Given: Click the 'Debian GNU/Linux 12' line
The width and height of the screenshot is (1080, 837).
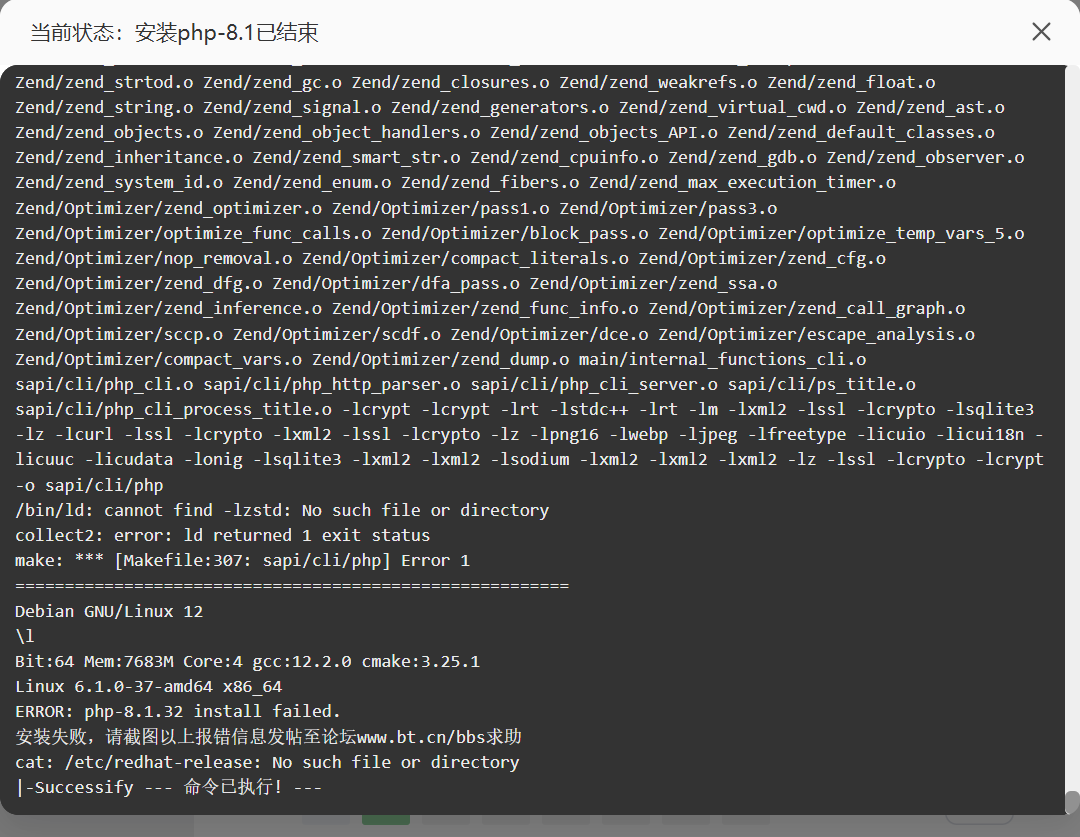Looking at the screenshot, I should (x=109, y=611).
